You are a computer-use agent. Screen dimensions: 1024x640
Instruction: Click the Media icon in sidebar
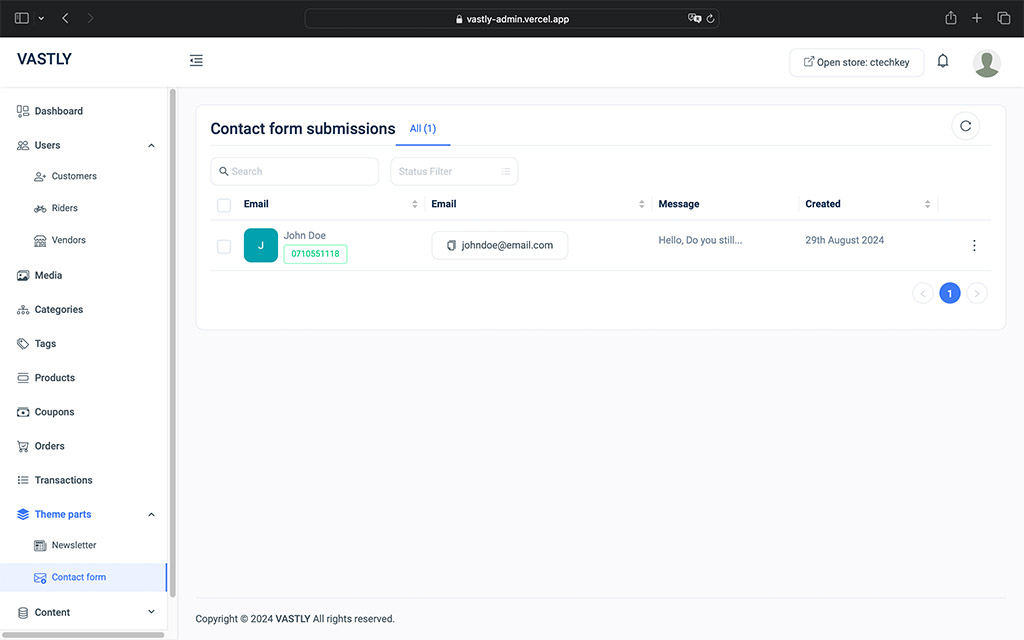tap(23, 276)
